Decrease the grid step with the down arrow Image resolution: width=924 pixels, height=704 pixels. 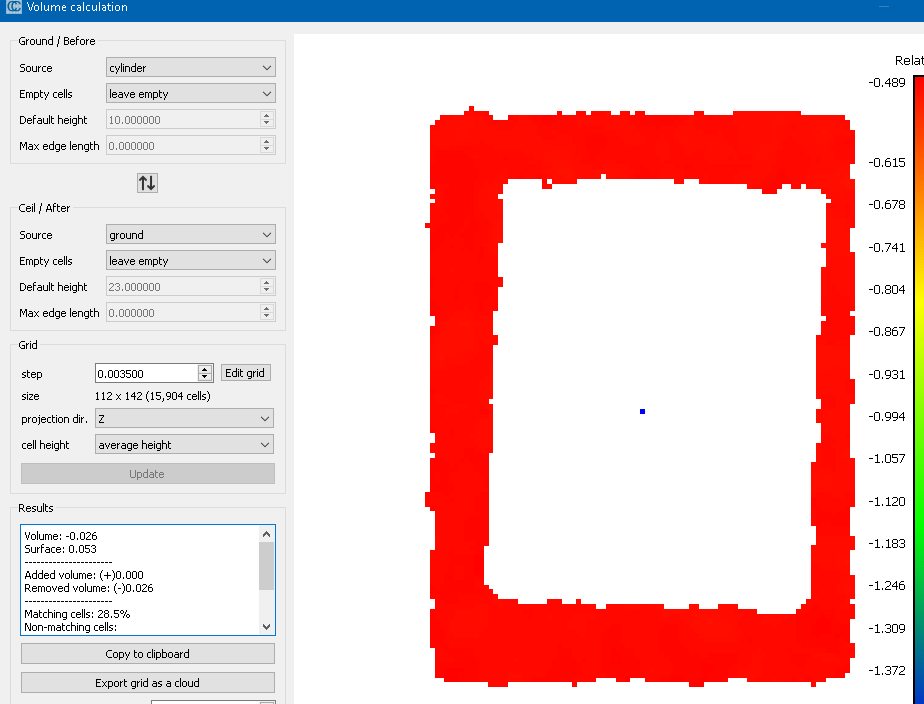pos(205,378)
